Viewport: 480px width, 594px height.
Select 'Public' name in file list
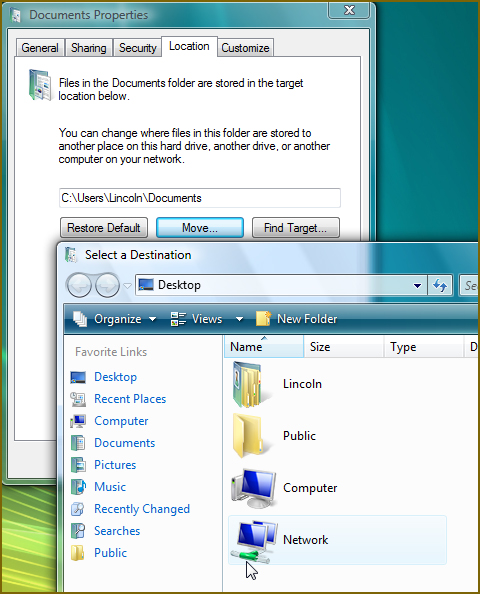(x=299, y=436)
